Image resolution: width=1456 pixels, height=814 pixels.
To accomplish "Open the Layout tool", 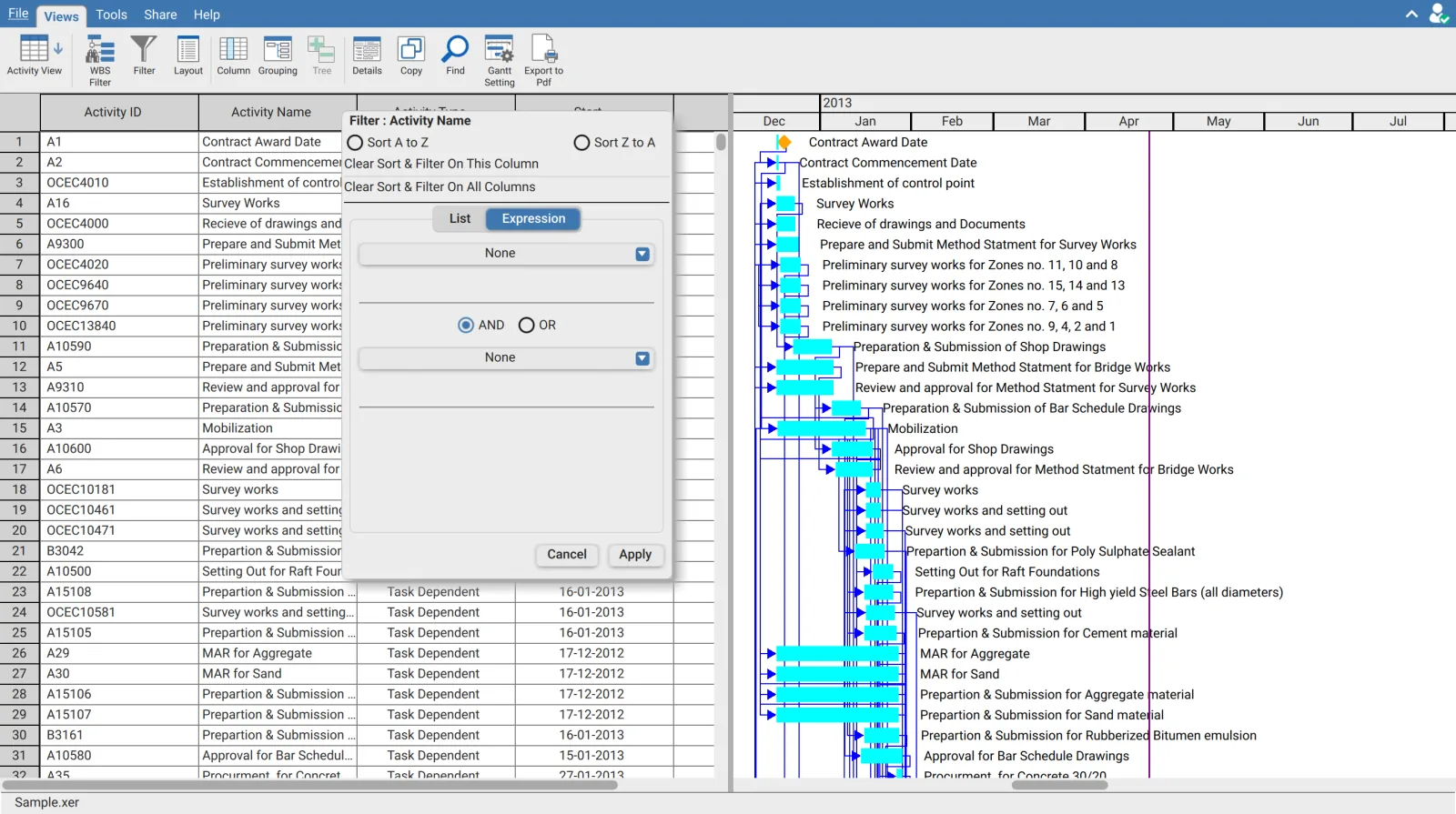I will point(188,55).
